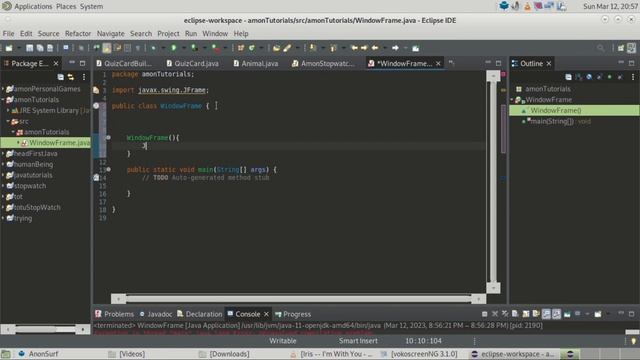Screen dimensions: 640x360
Task: Click vokoscreenNG taskbar entry
Action: click(419, 354)
